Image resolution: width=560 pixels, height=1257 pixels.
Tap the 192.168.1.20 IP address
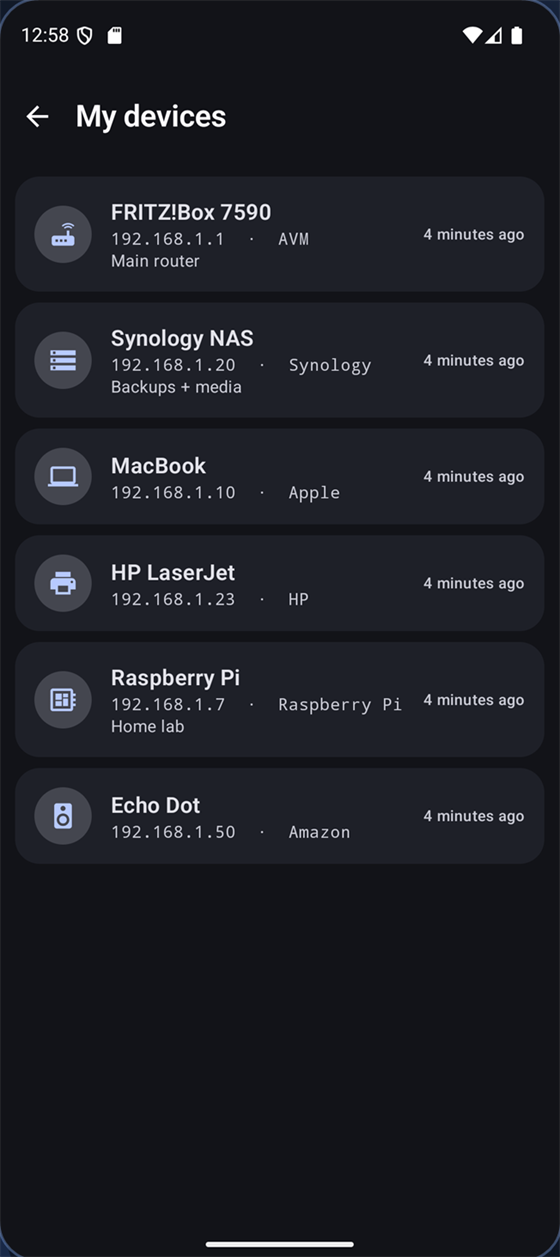[173, 365]
